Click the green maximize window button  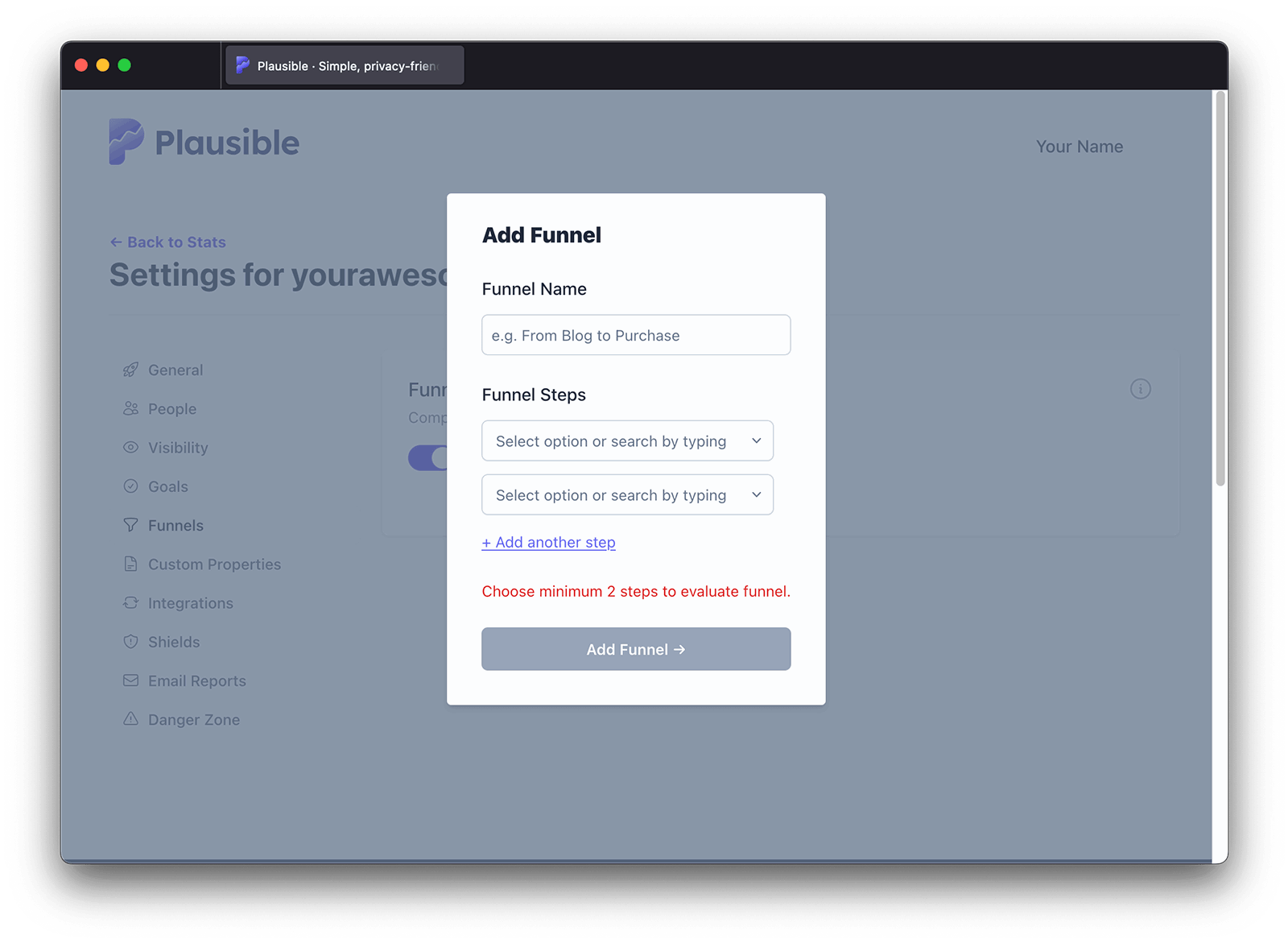pos(124,65)
